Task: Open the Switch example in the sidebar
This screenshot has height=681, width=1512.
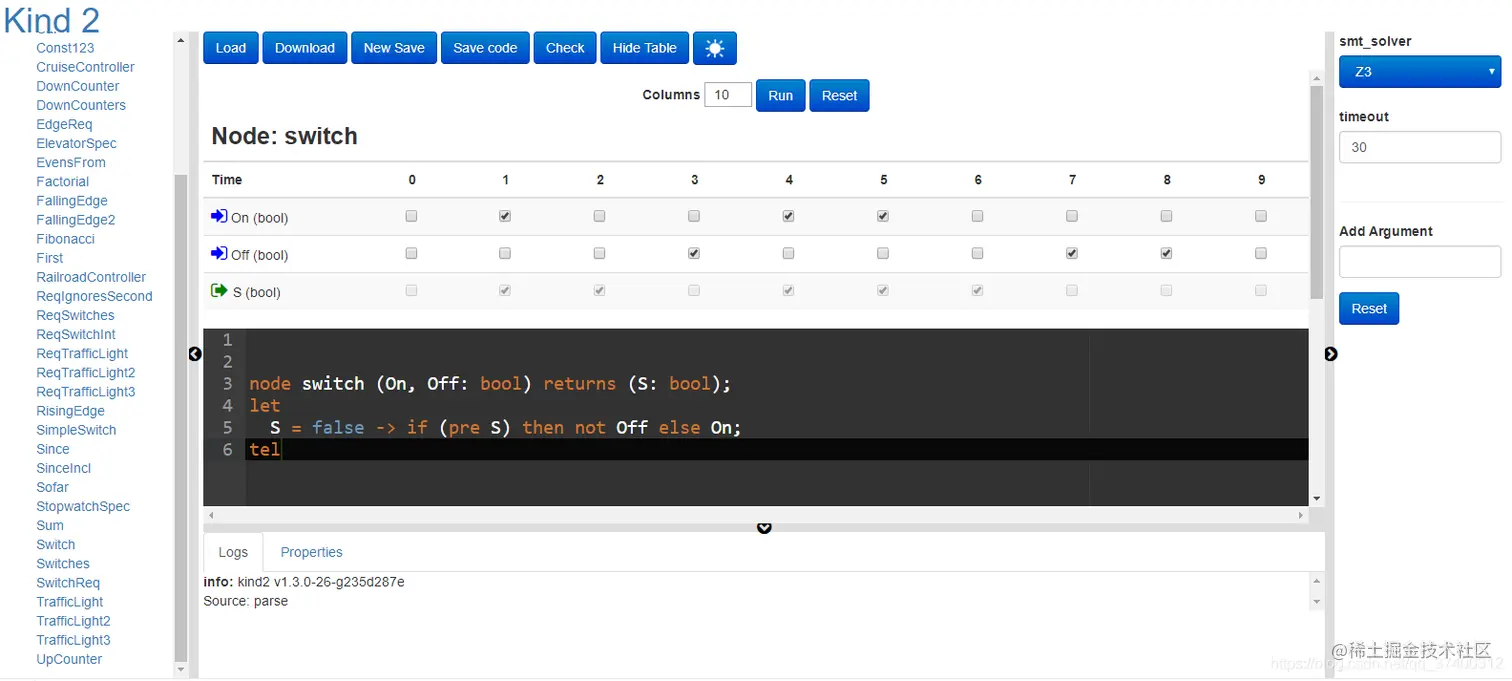Action: [x=56, y=545]
